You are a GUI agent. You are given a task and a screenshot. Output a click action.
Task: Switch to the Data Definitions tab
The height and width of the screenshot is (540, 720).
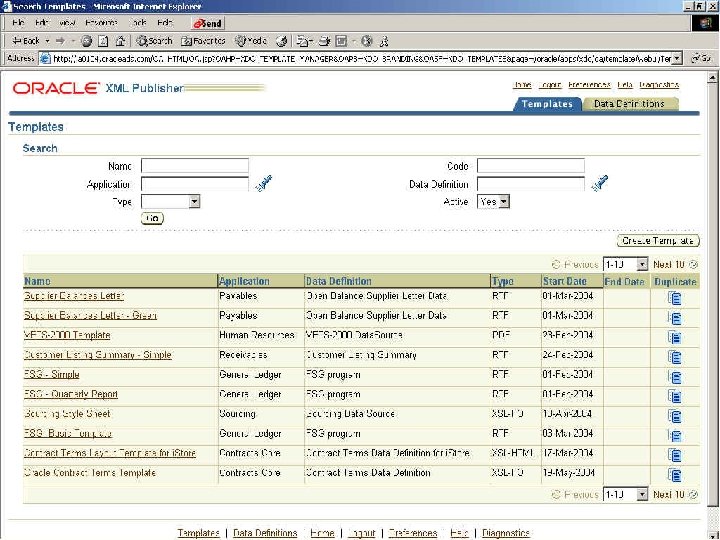[x=629, y=104]
